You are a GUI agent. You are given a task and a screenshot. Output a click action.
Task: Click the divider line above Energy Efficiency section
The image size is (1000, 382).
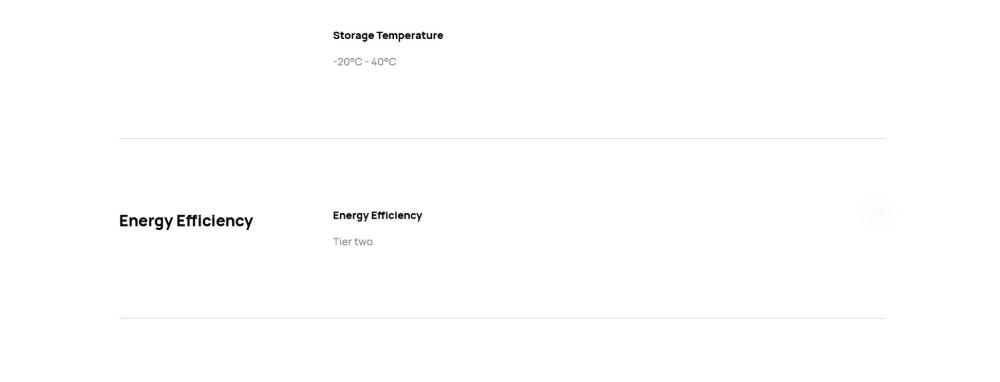point(502,138)
